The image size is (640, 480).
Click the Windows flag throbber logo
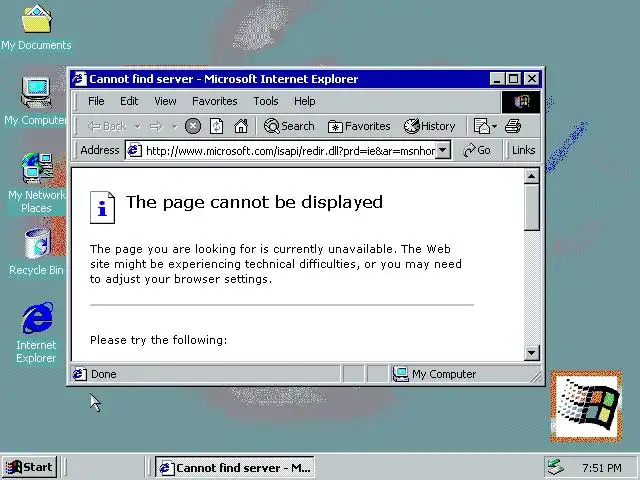click(521, 101)
